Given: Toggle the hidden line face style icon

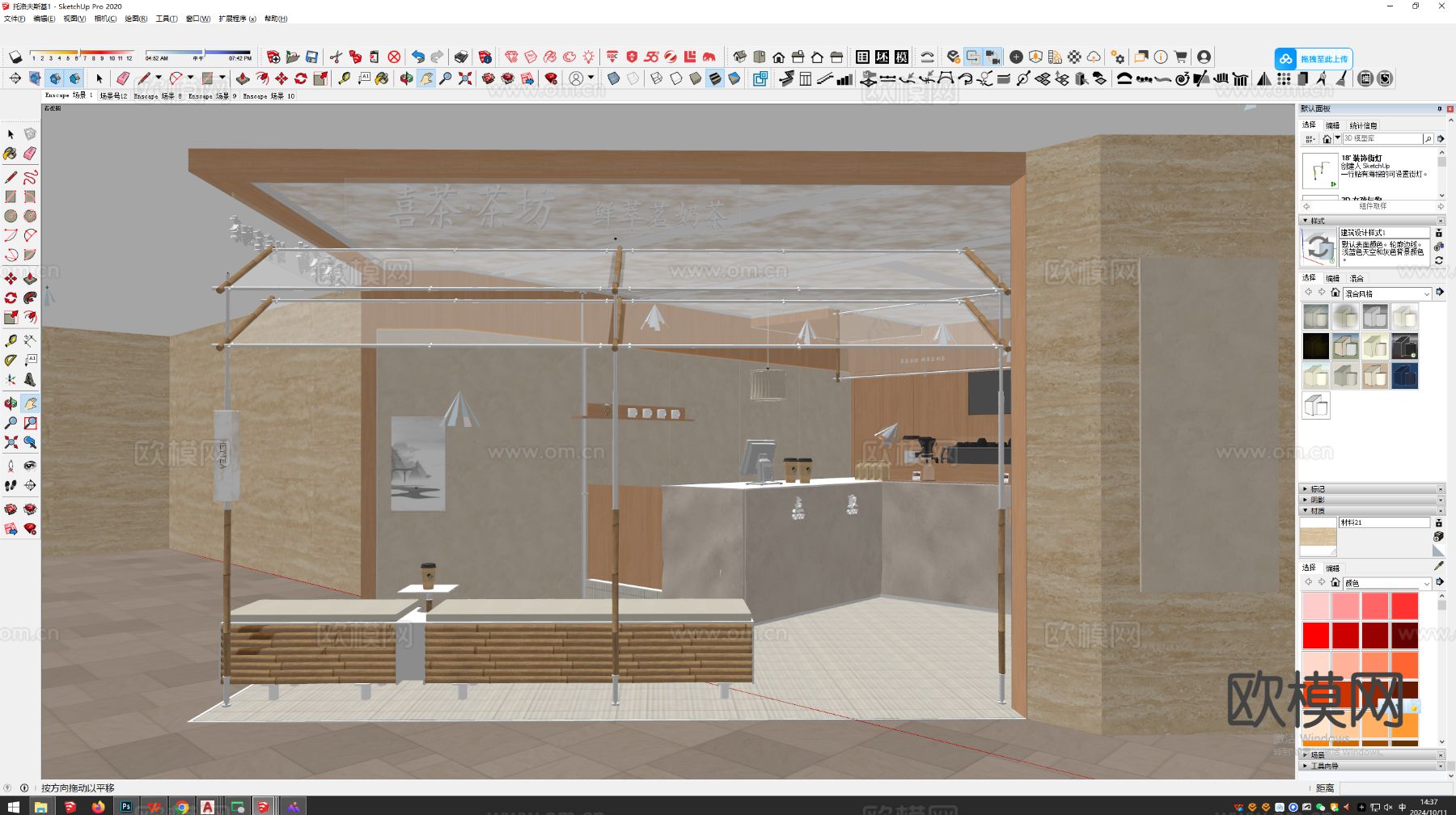Looking at the screenshot, I should [676, 78].
